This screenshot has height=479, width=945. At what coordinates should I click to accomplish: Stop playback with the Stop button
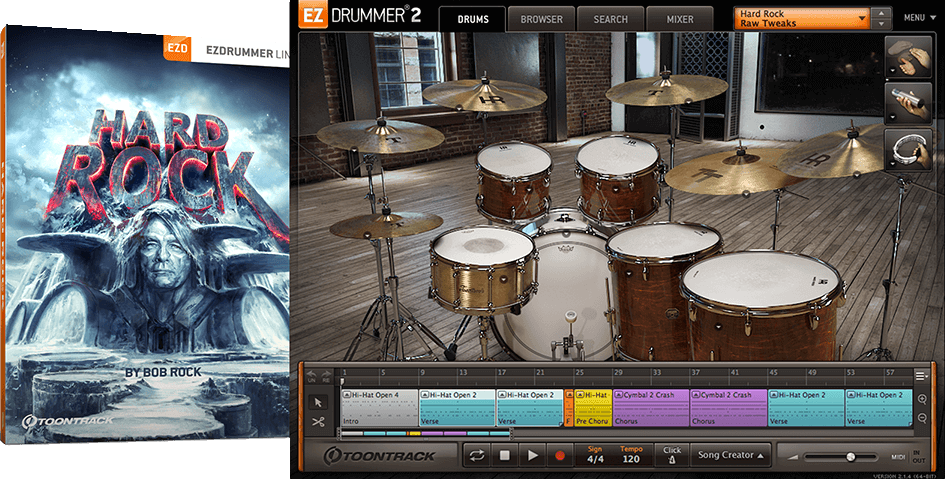click(504, 456)
